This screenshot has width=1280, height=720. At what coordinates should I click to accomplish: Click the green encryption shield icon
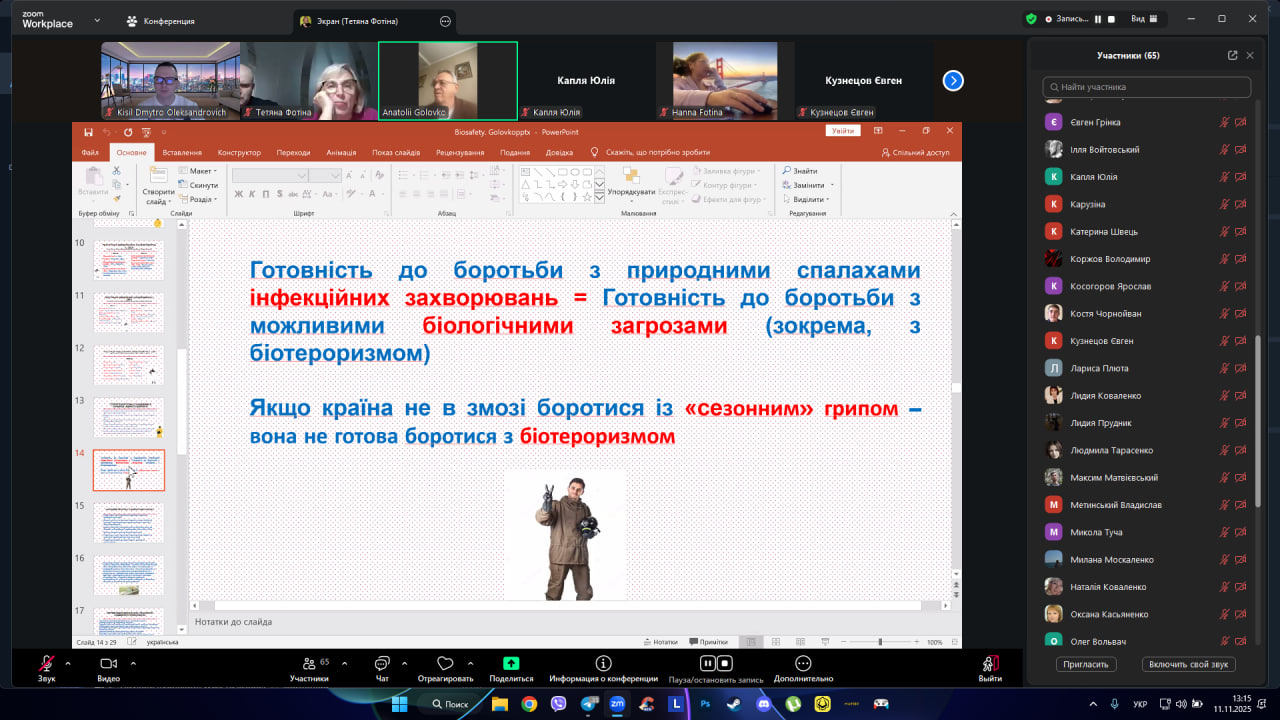coord(1031,19)
